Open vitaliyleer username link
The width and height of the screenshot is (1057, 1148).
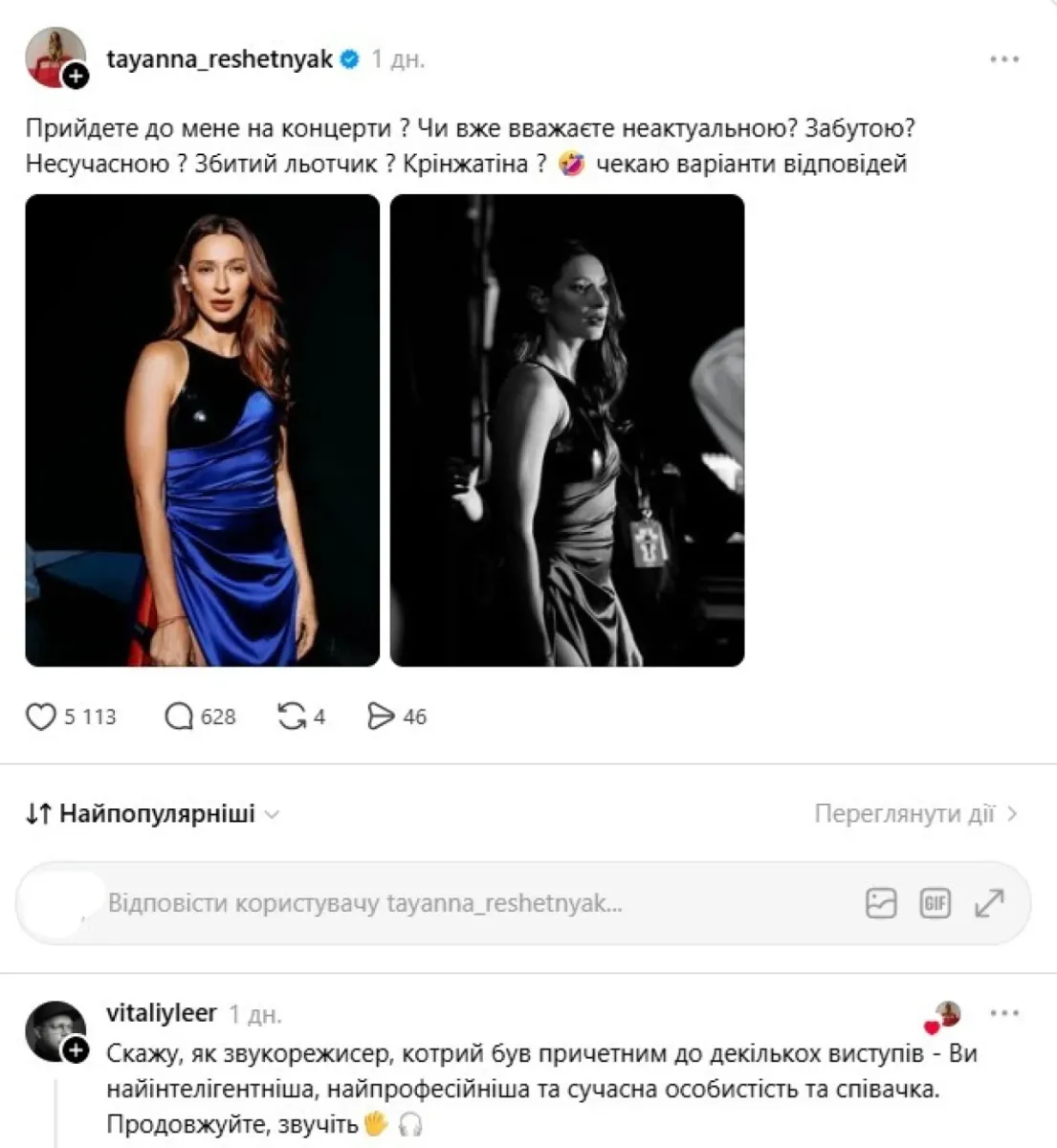tap(162, 1012)
